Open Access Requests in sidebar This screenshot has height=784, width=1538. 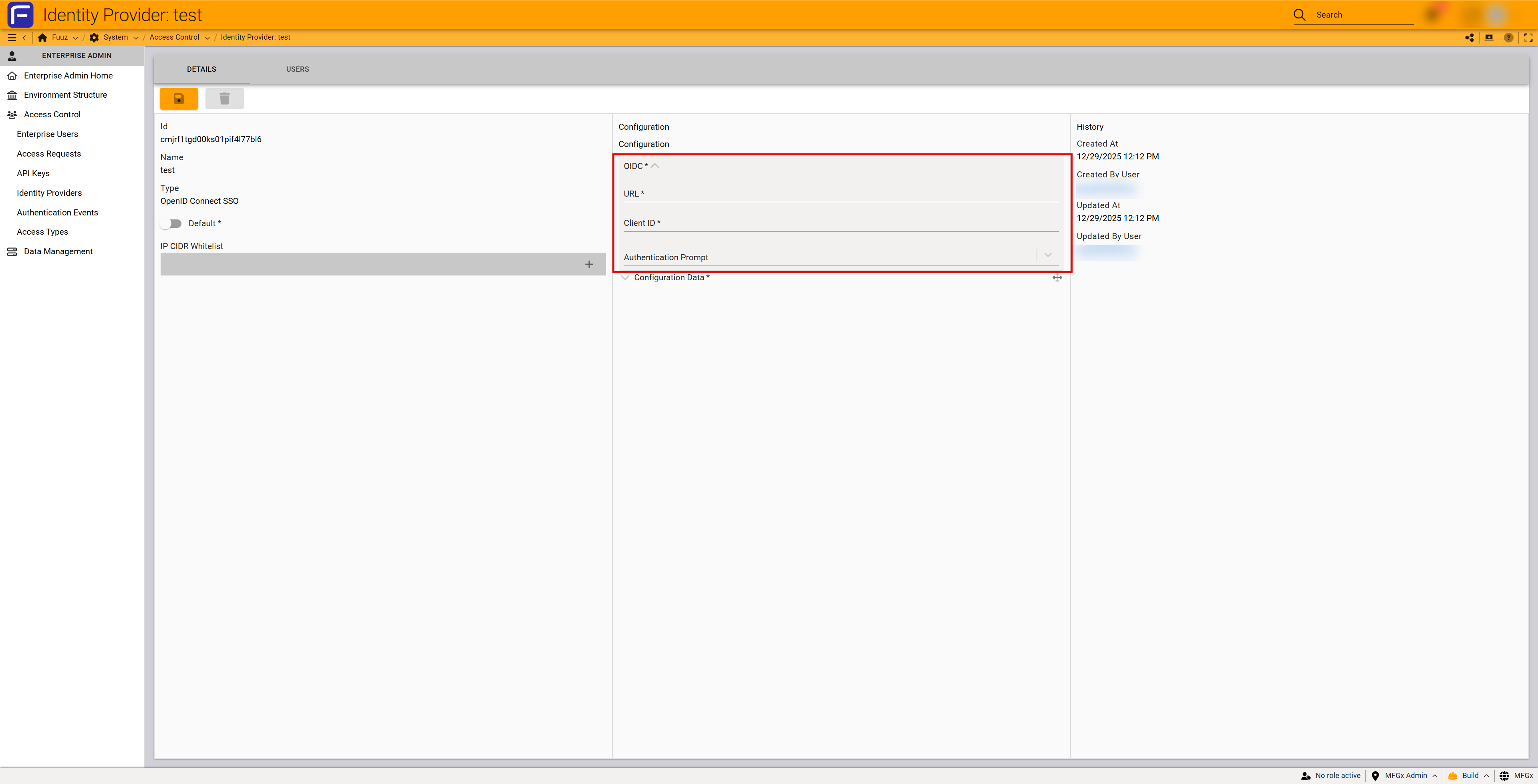click(x=49, y=154)
